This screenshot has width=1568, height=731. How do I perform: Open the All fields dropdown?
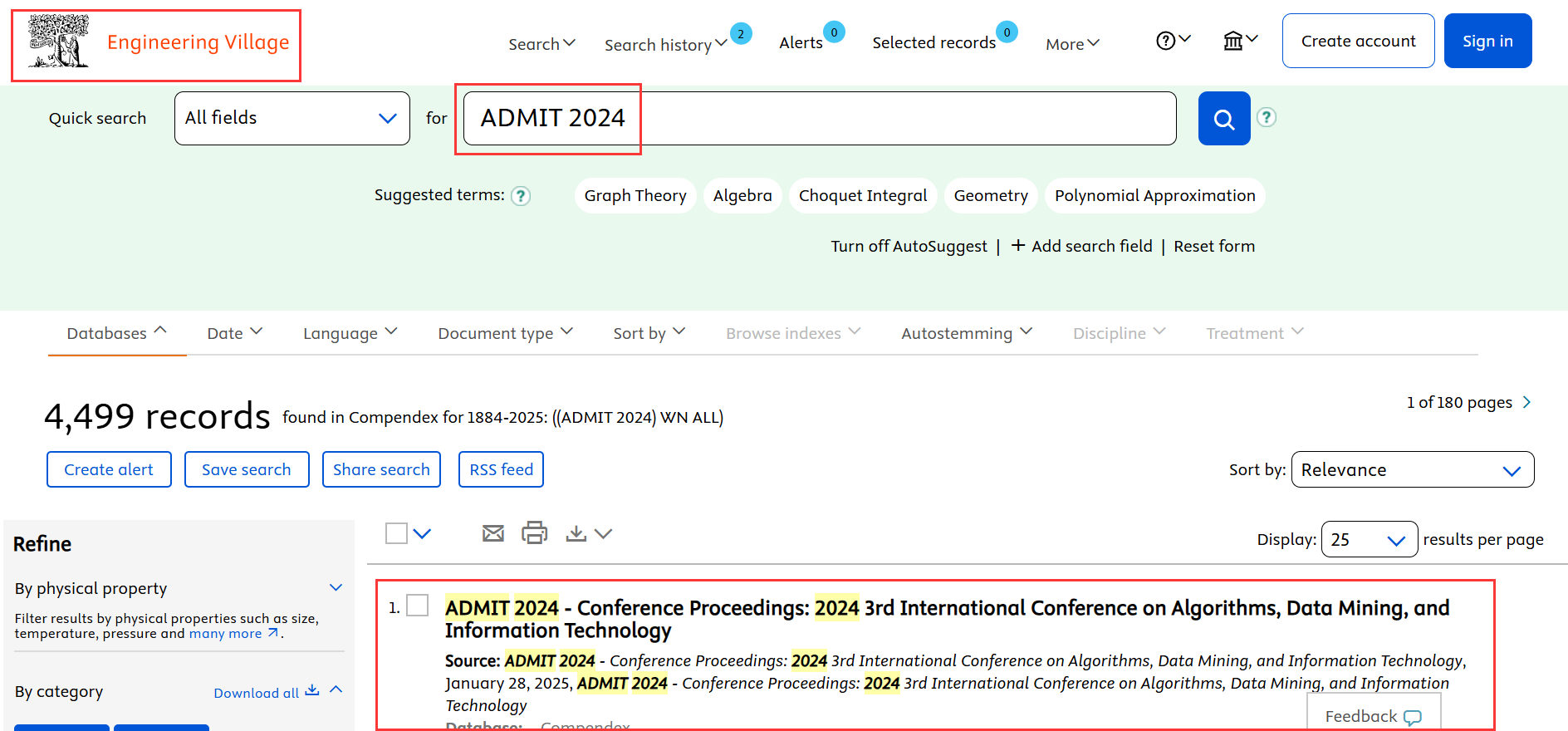point(292,119)
